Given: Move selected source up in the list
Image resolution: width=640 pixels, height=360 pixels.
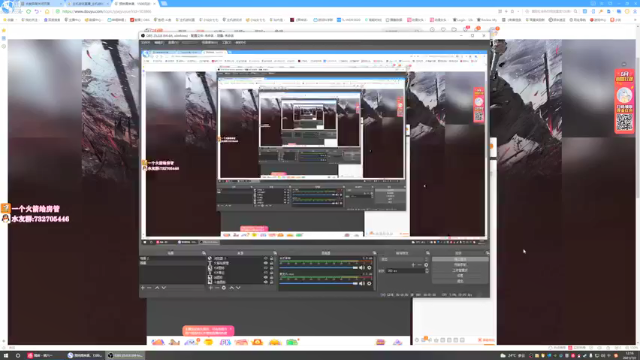Looking at the screenshot, I should coord(231,288).
